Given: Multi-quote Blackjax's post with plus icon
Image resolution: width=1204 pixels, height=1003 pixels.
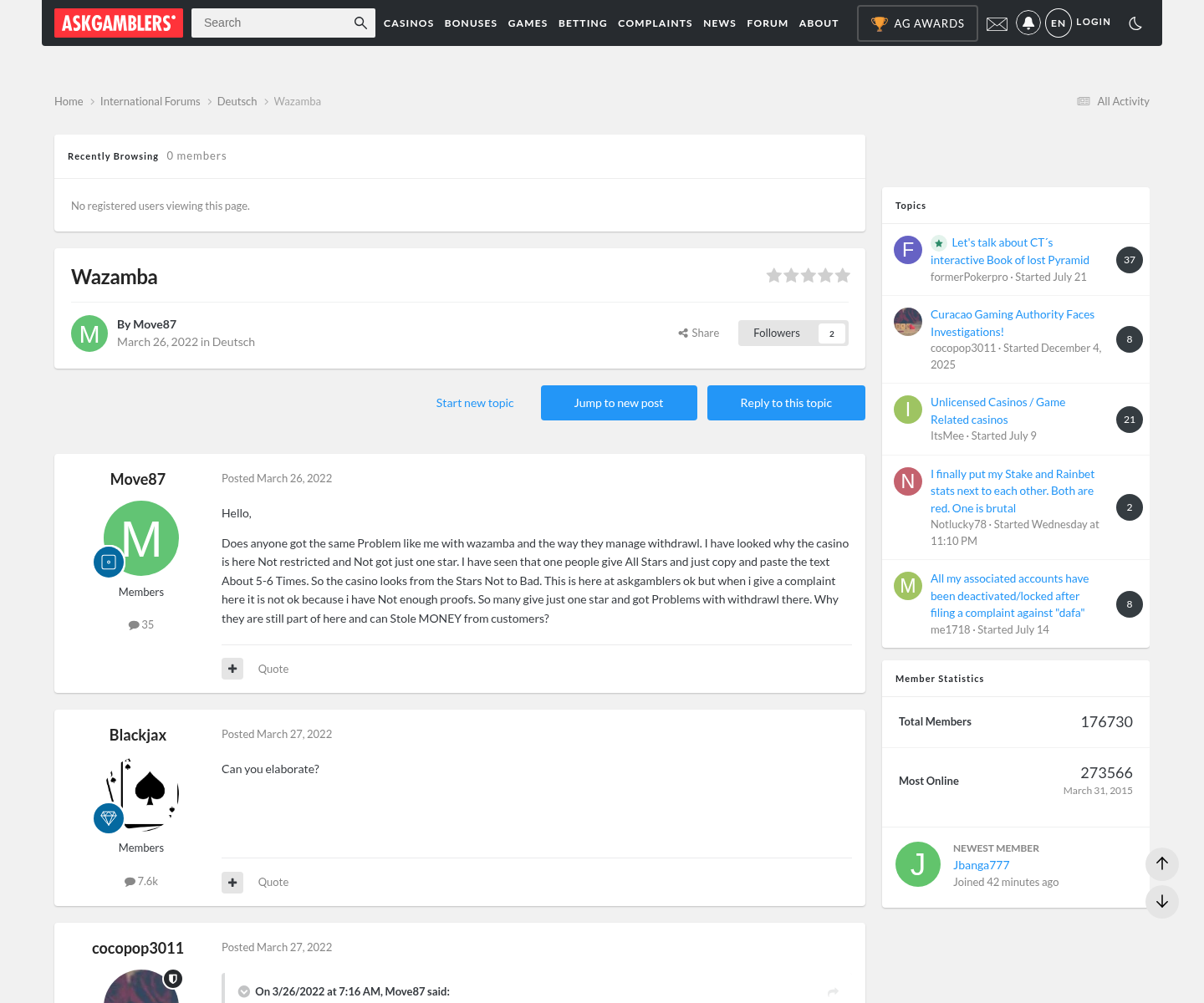Looking at the screenshot, I should pyautogui.click(x=232, y=882).
